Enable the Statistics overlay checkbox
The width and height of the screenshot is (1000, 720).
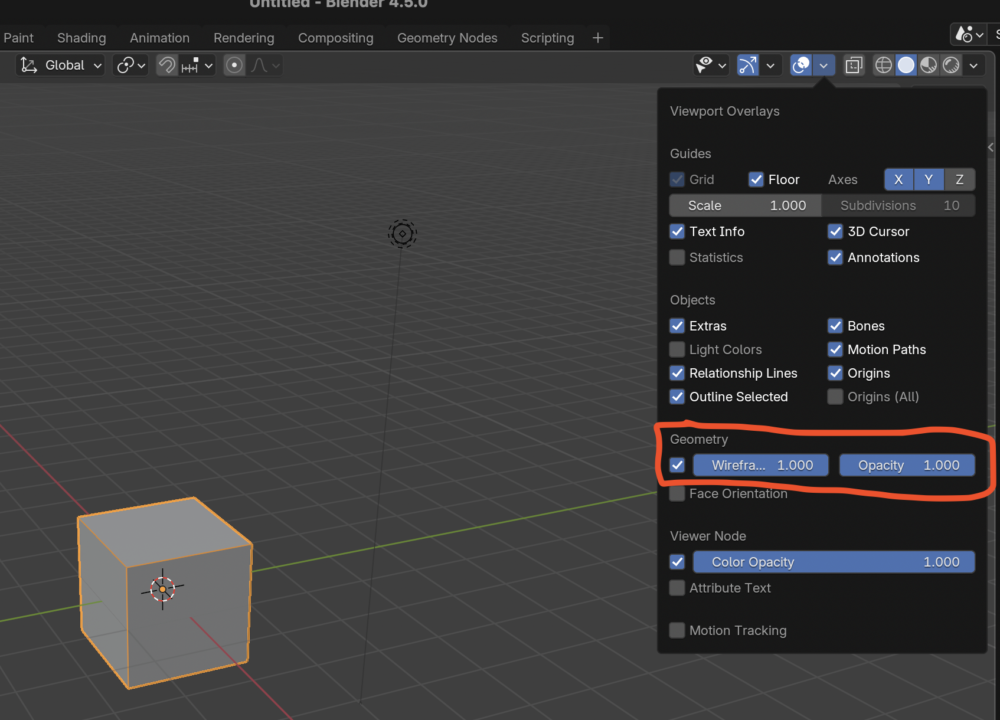coord(677,258)
